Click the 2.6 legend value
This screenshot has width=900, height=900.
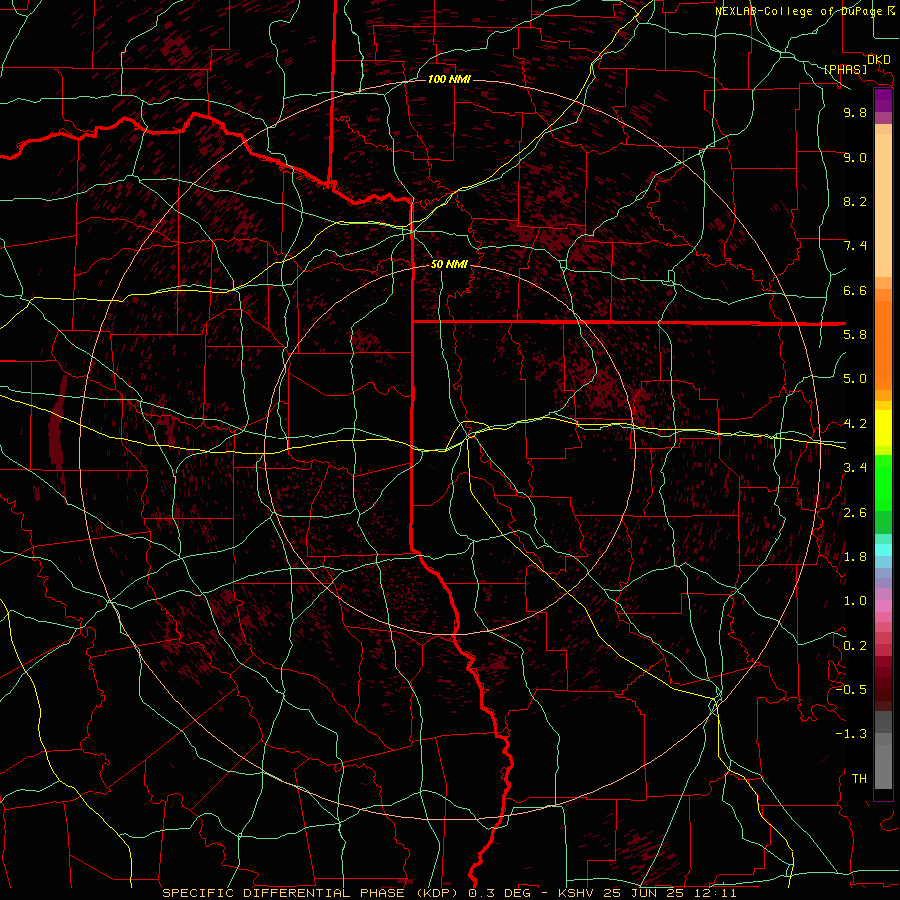855,513
